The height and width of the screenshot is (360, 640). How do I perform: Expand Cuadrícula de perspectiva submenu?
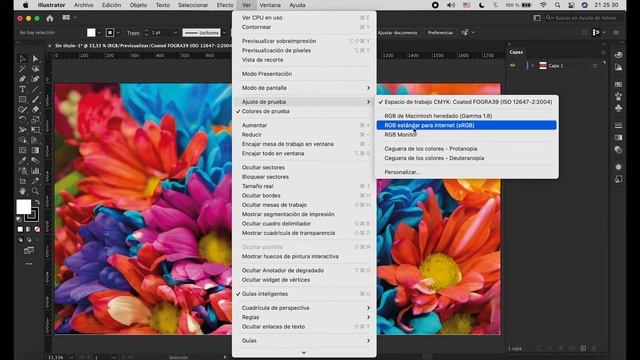coord(304,308)
